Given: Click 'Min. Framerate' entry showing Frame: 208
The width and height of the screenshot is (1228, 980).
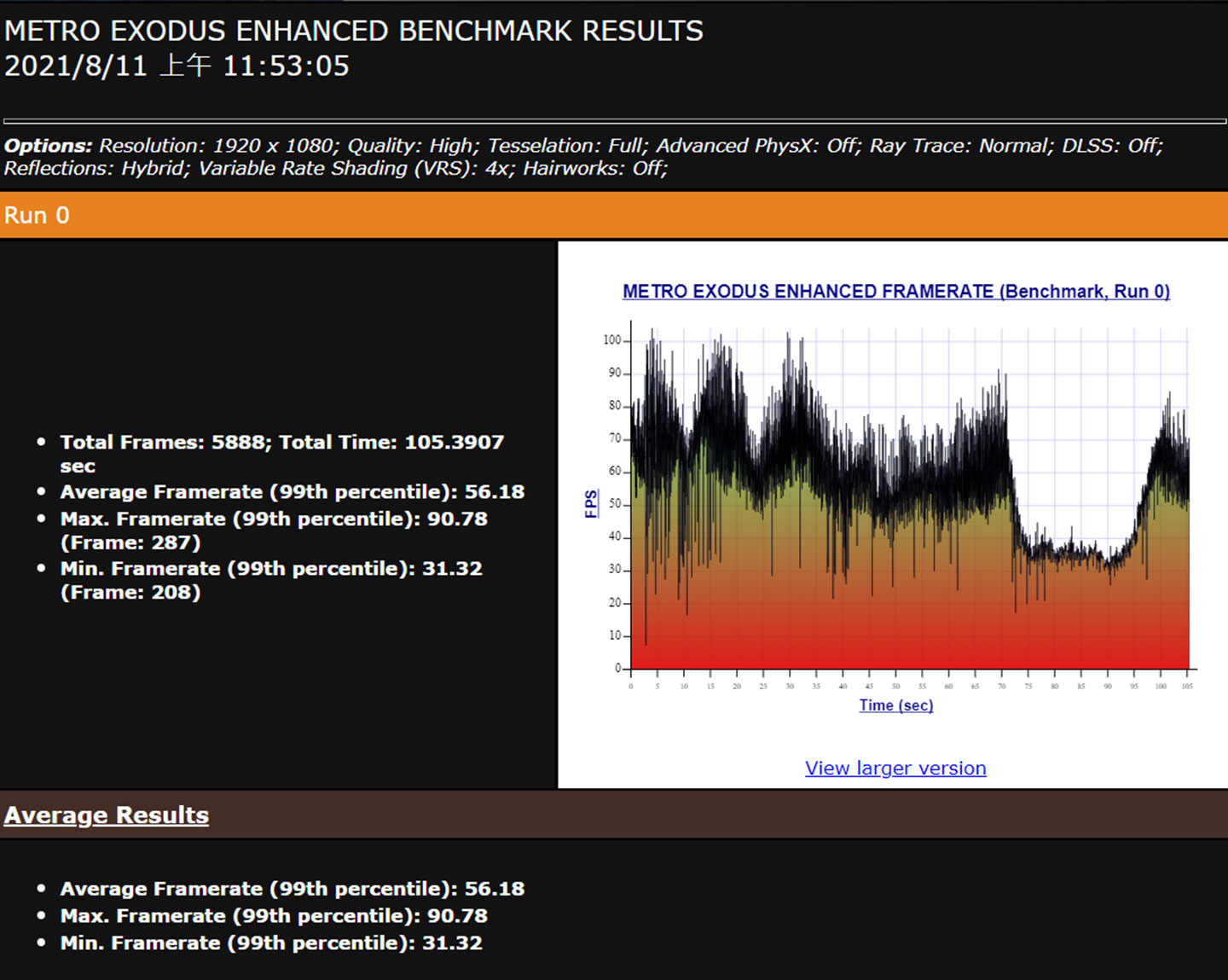Looking at the screenshot, I should point(270,569).
